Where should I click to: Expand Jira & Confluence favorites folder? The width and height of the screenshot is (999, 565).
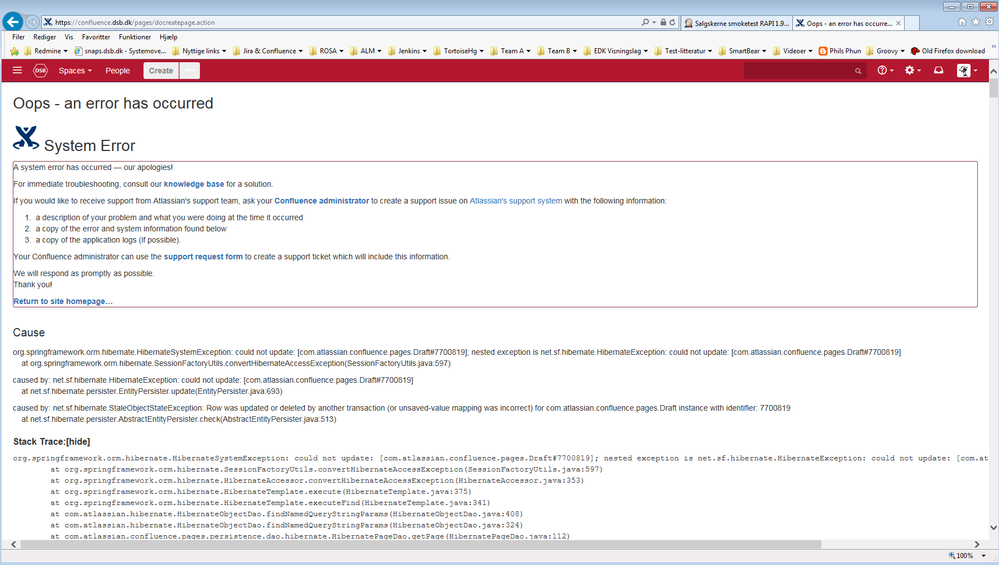pyautogui.click(x=268, y=51)
